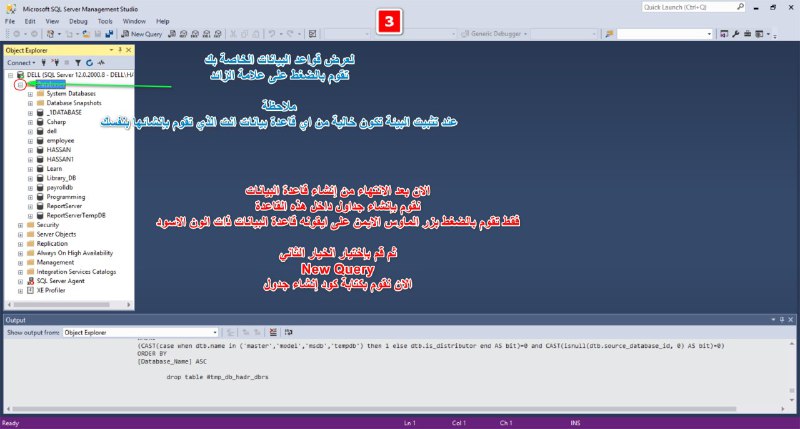This screenshot has width=800, height=429.
Task: Open the Help menu
Action: point(163,21)
